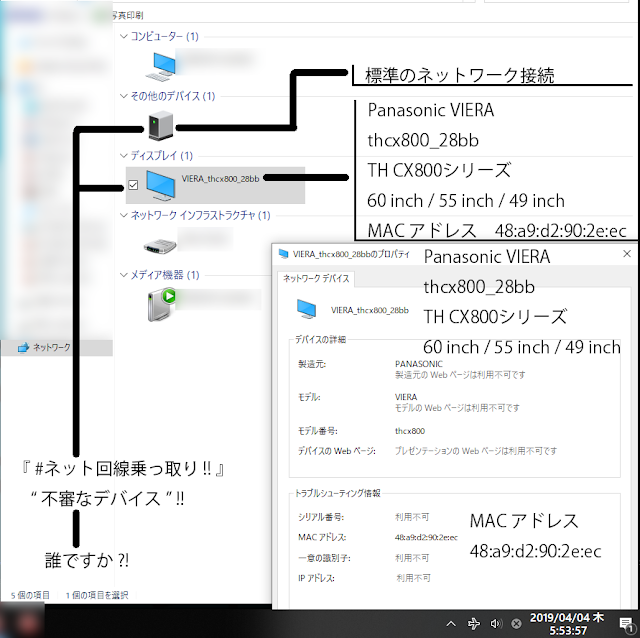640x638 pixels.
Task: Collapse the ディスプレイ (1) group
Action: click(124, 156)
